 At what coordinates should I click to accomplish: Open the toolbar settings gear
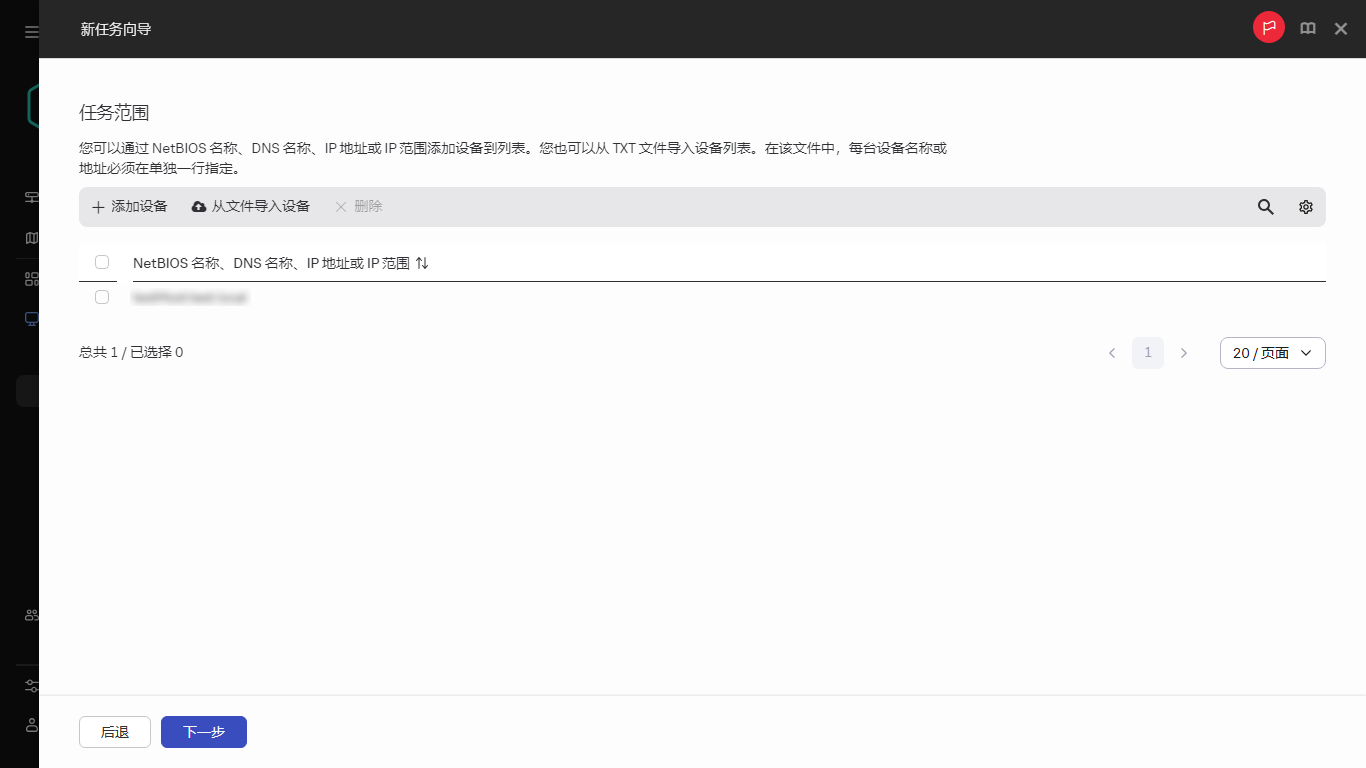coord(1305,207)
